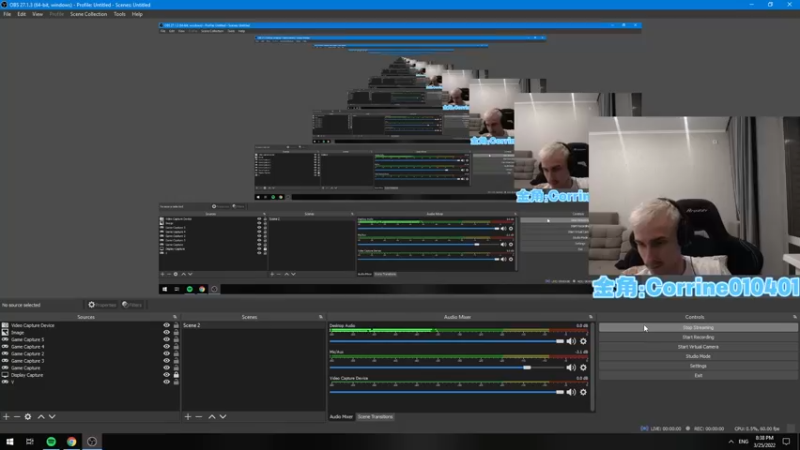Hide the Game Capture 4 source
The height and width of the screenshot is (450, 800).
[166, 346]
